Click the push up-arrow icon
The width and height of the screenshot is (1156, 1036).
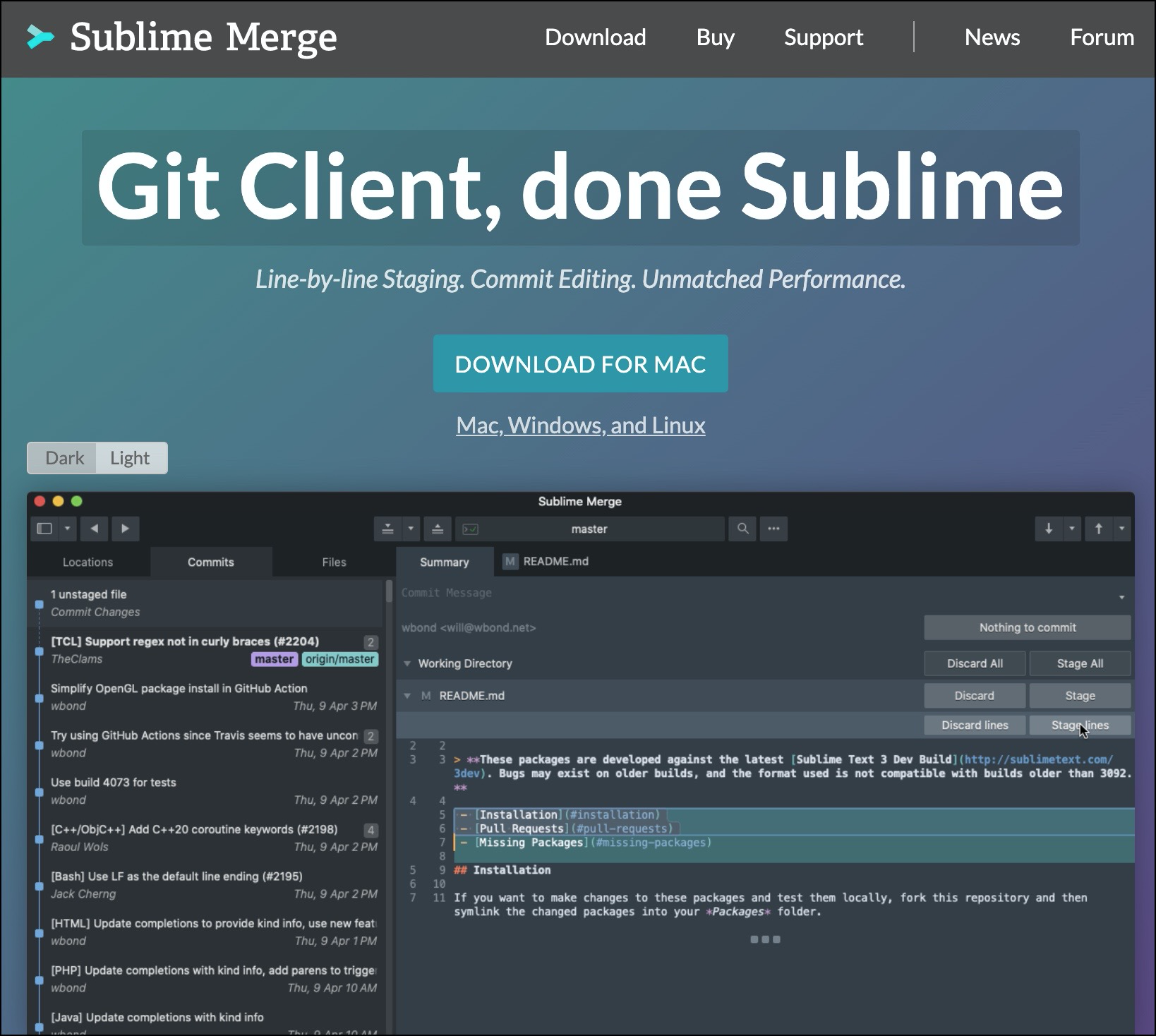1099,529
